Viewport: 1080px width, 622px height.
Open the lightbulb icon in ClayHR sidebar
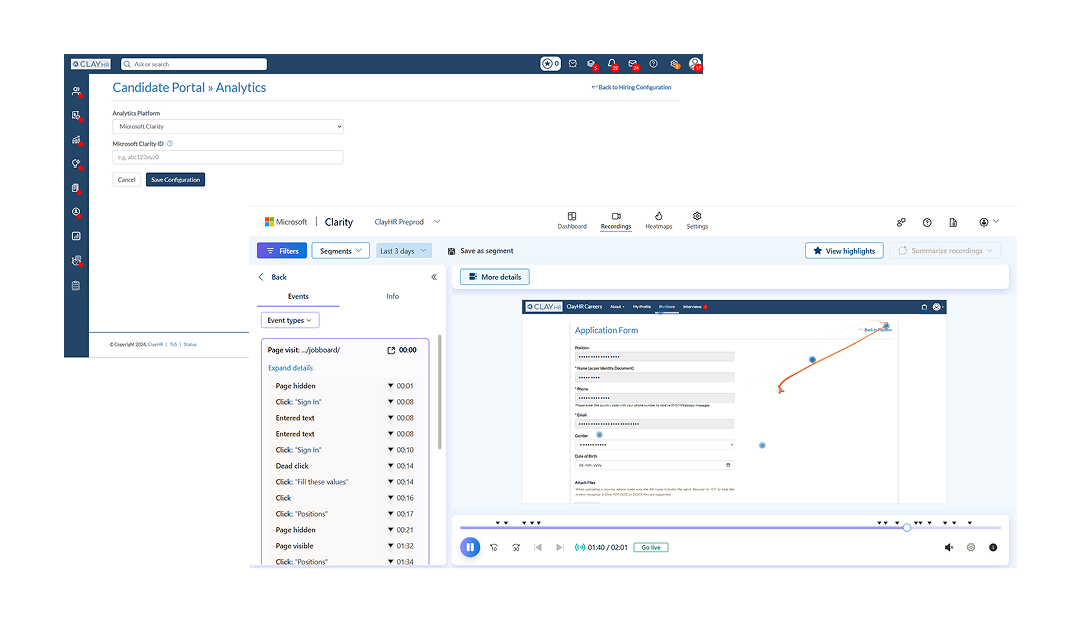pyautogui.click(x=76, y=164)
